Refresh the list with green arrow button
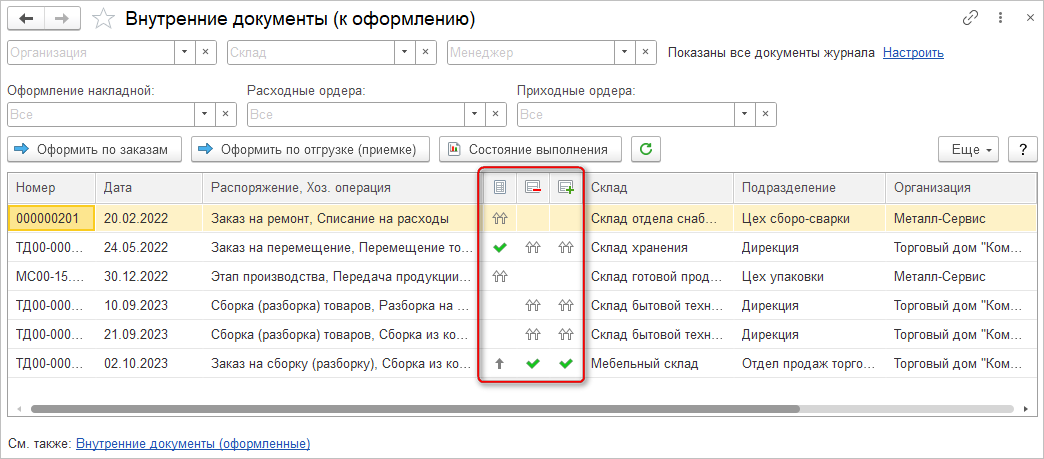The image size is (1044, 459). pos(645,149)
